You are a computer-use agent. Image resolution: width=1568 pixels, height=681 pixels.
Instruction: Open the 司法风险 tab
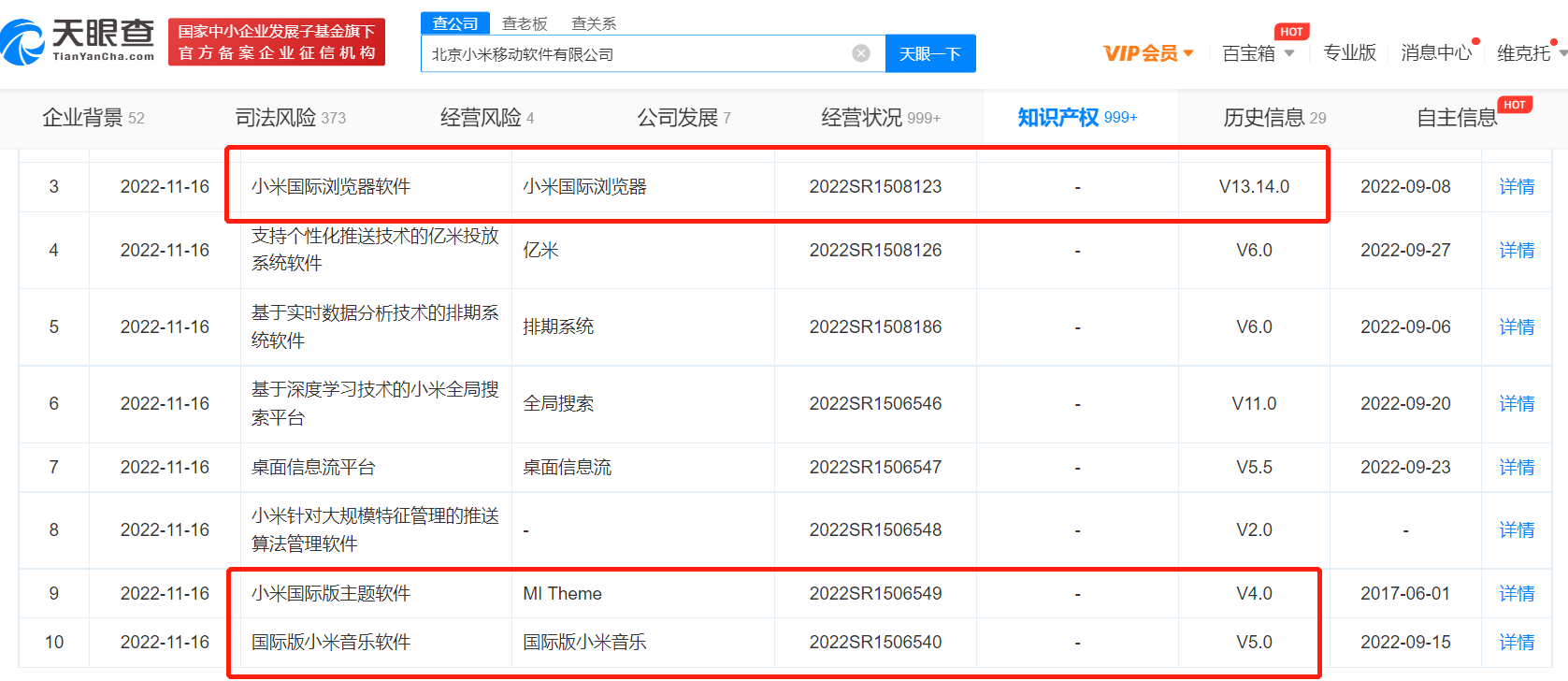click(290, 118)
